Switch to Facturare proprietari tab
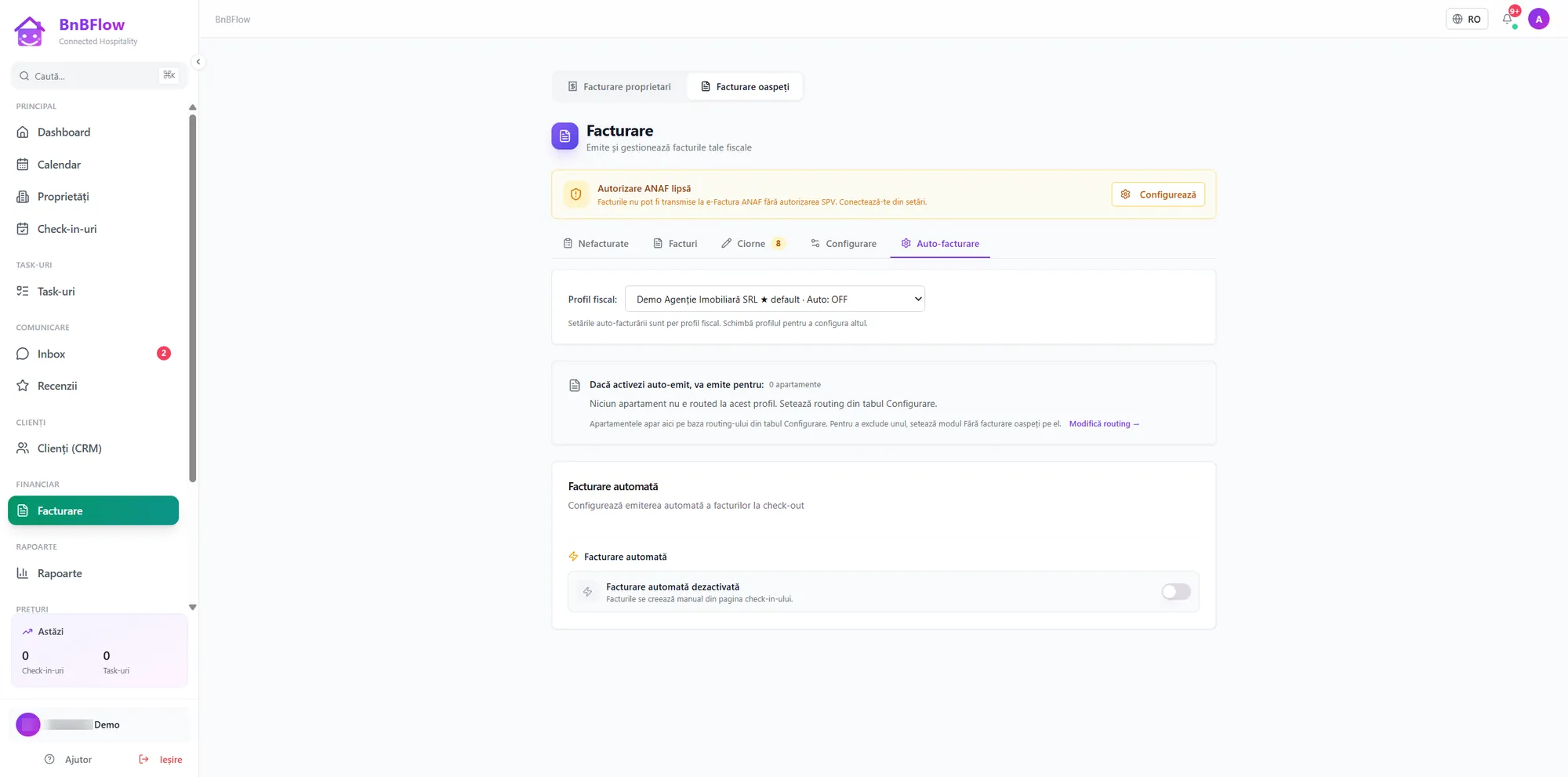Viewport: 1568px width, 777px height. pyautogui.click(x=619, y=86)
